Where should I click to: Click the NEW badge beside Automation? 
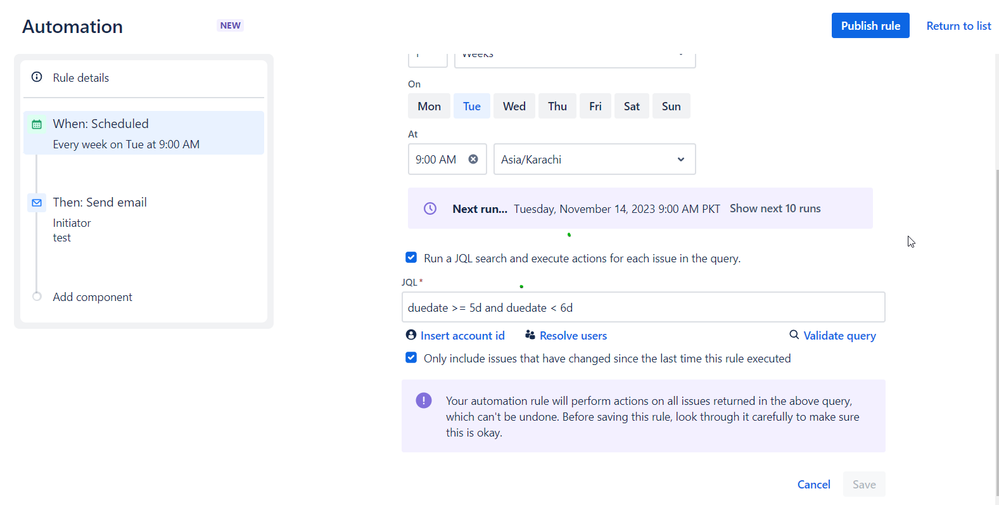(230, 25)
